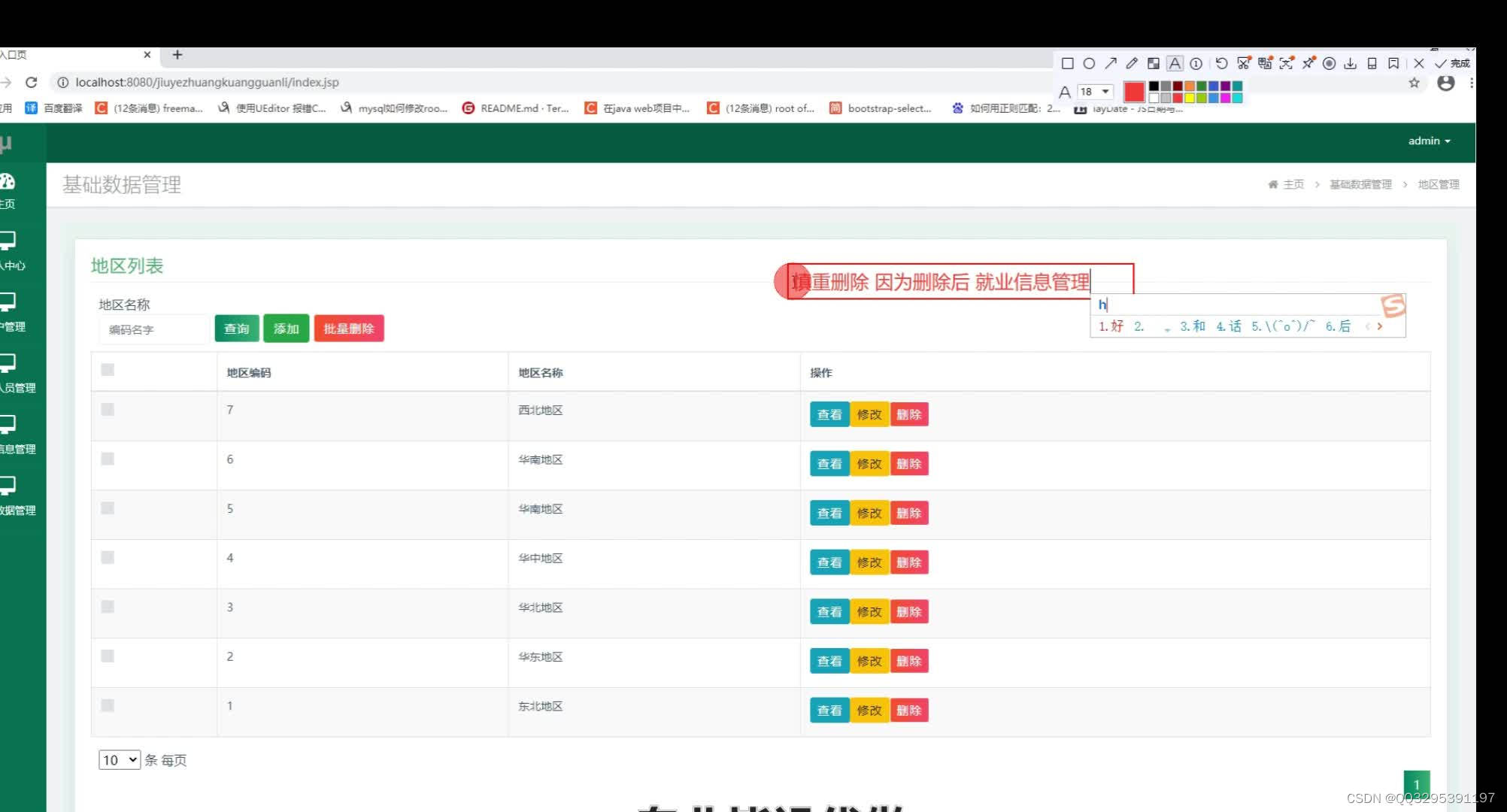Choose IME candidate 好
Screen dimensions: 1507x812
pos(1111,326)
